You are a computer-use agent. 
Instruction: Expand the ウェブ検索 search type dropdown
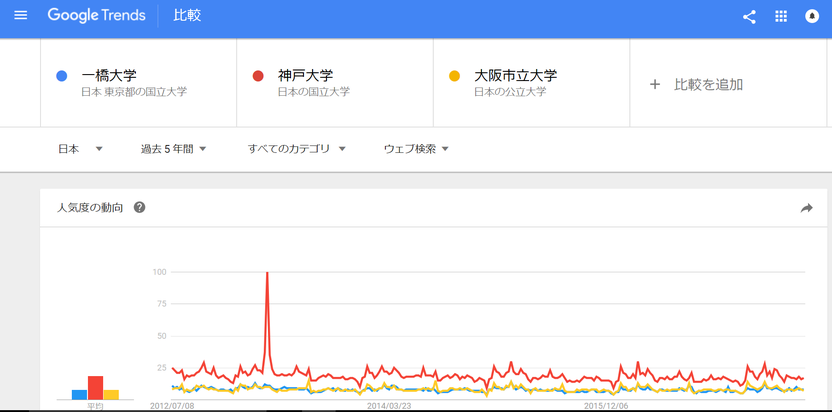417,149
